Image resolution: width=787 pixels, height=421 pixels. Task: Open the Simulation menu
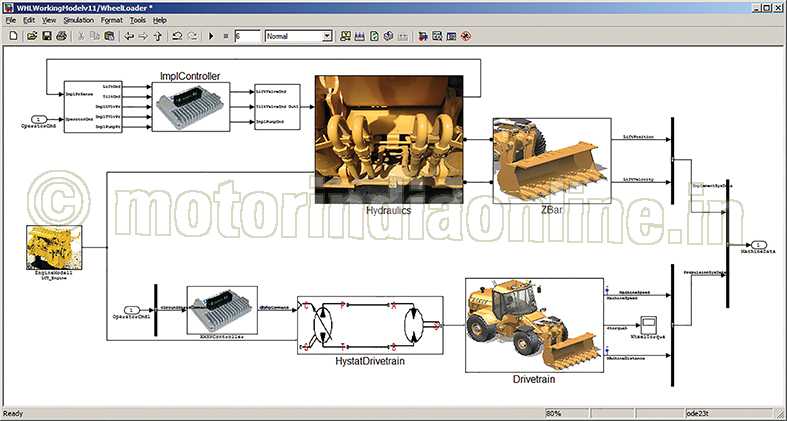point(78,20)
